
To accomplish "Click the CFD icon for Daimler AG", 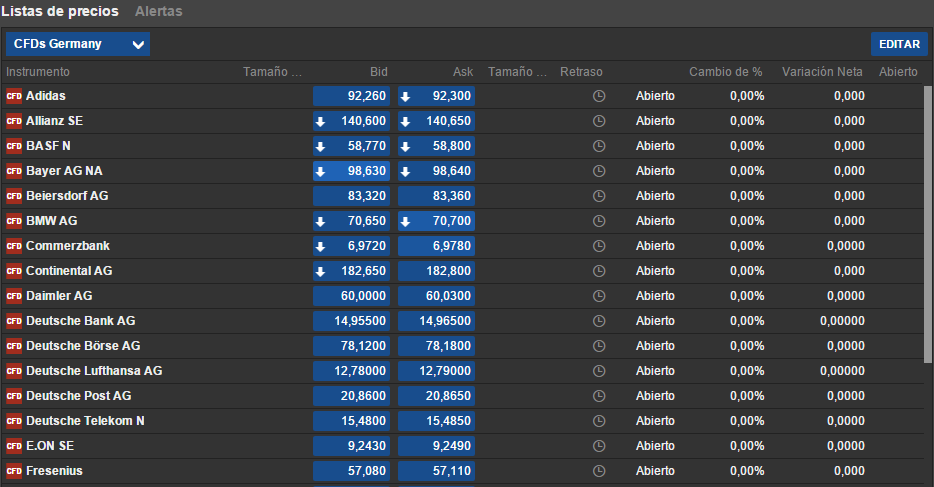I will pos(14,296).
